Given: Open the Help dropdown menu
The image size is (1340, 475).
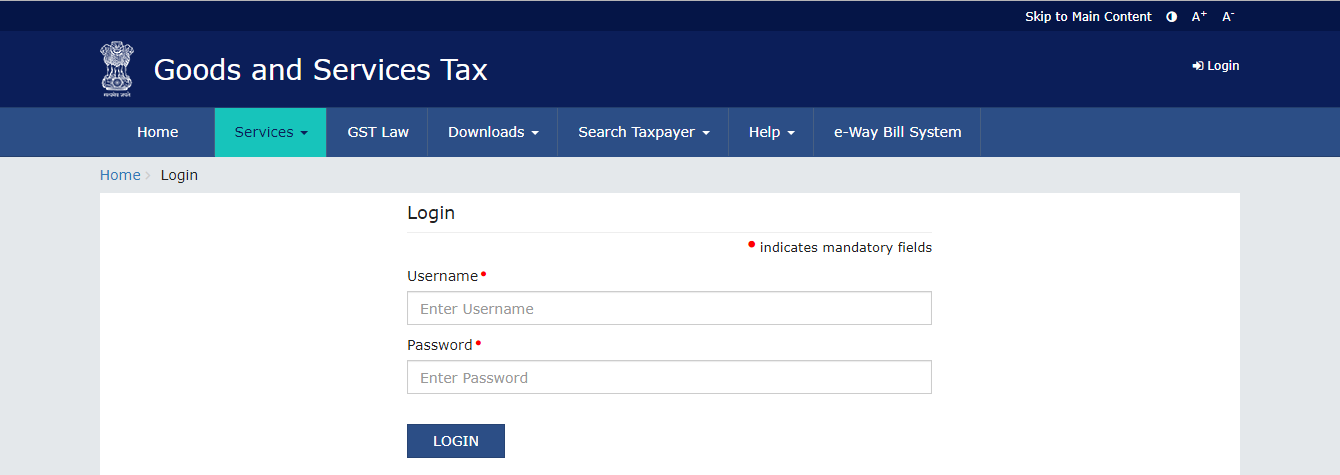Looking at the screenshot, I should (771, 132).
